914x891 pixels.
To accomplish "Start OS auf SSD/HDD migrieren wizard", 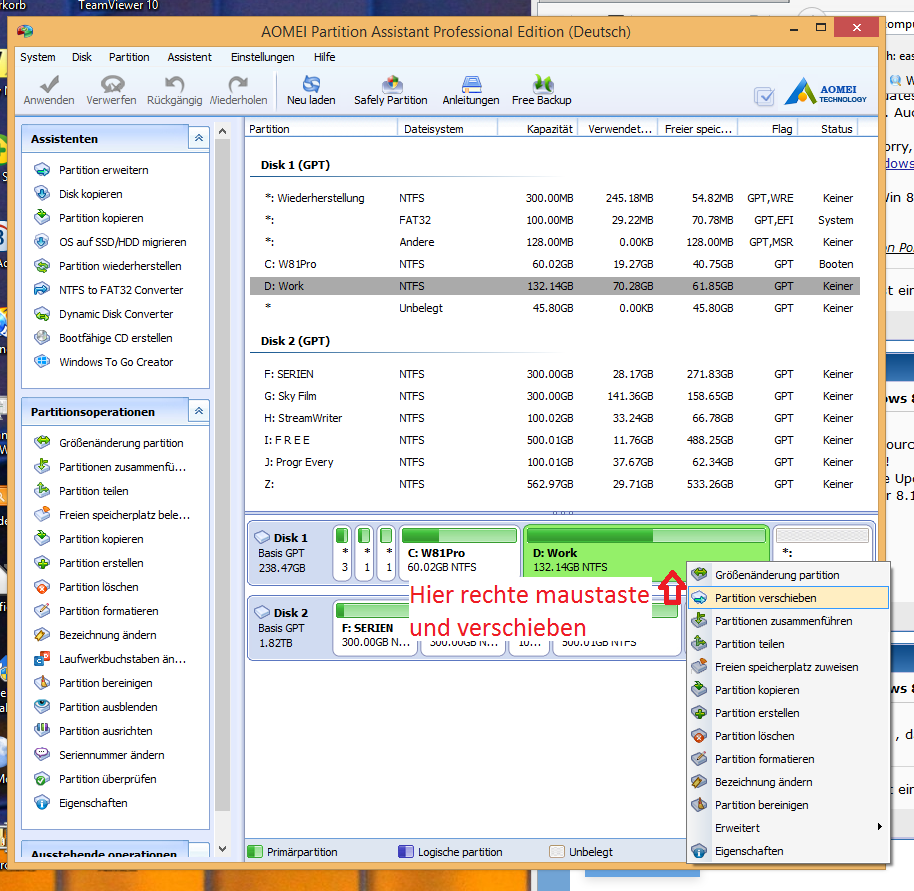I will click(122, 242).
